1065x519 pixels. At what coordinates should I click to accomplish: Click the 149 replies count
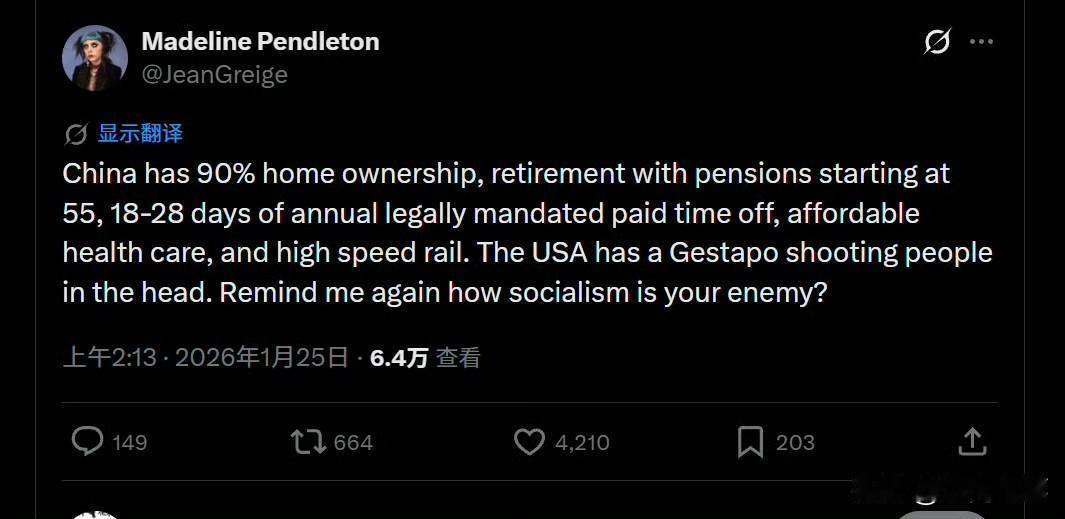pos(130,442)
